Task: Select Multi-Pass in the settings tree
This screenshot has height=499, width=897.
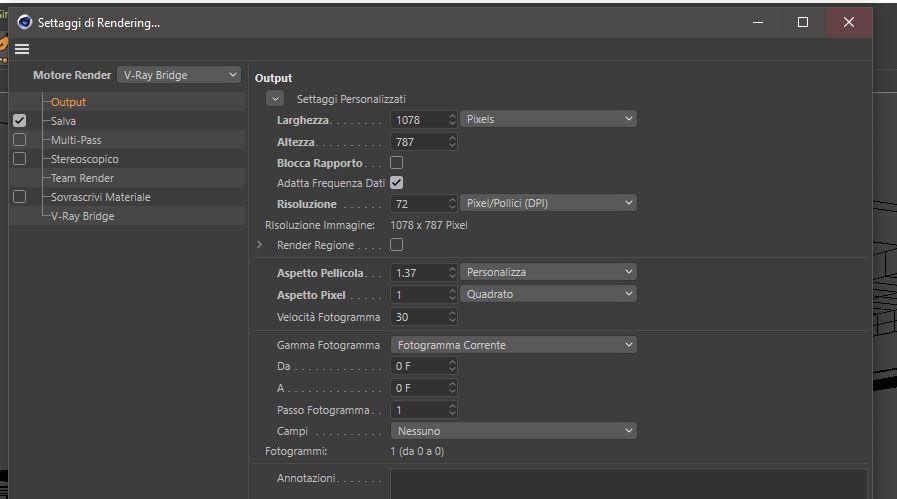Action: point(76,140)
